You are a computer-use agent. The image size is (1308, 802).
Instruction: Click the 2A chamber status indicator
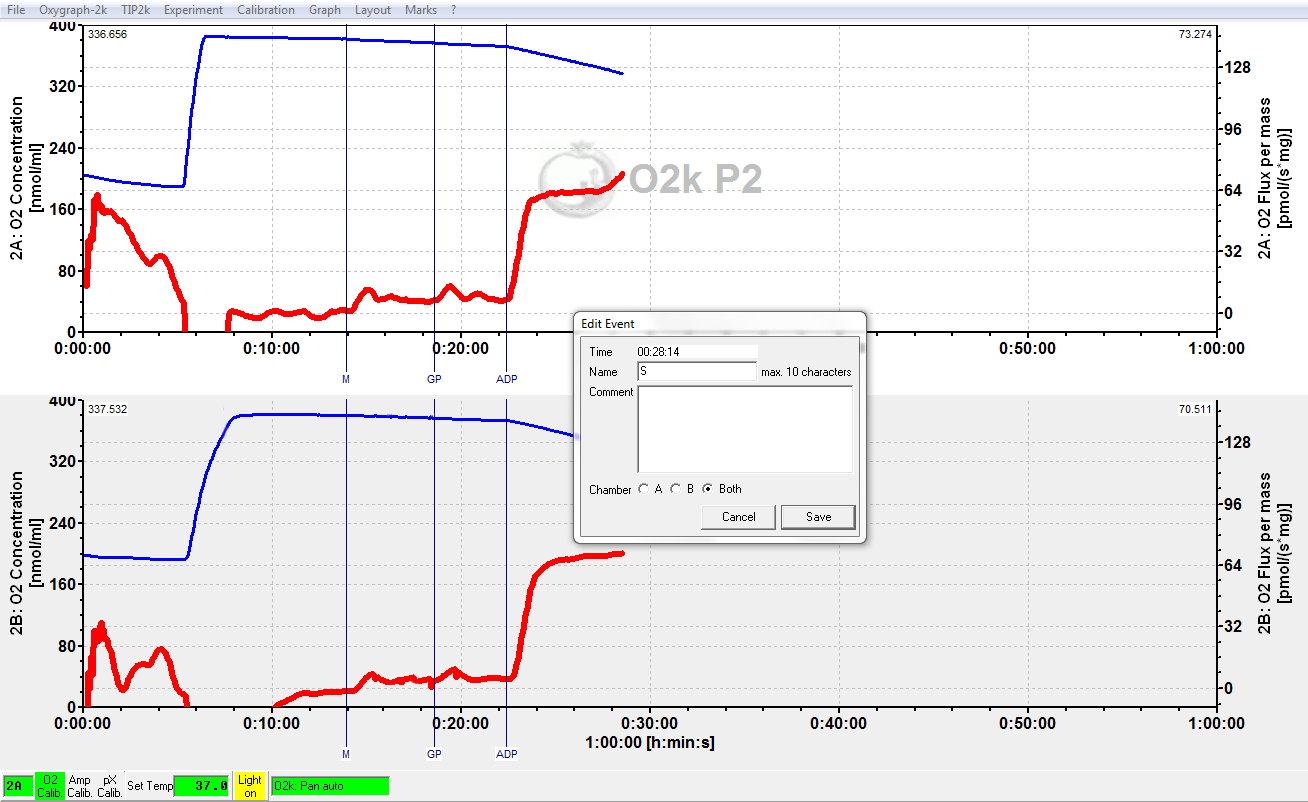[x=18, y=786]
